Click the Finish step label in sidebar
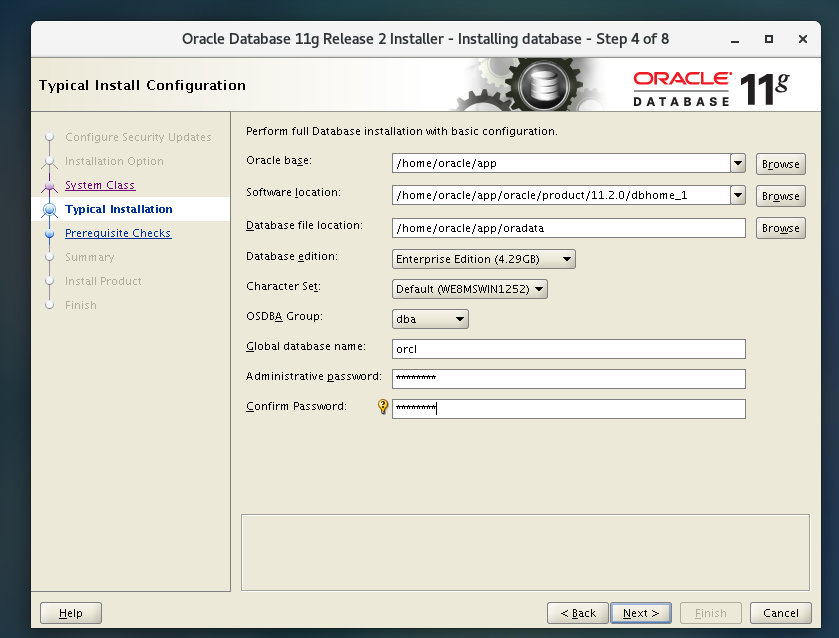This screenshot has height=638, width=839. click(81, 306)
